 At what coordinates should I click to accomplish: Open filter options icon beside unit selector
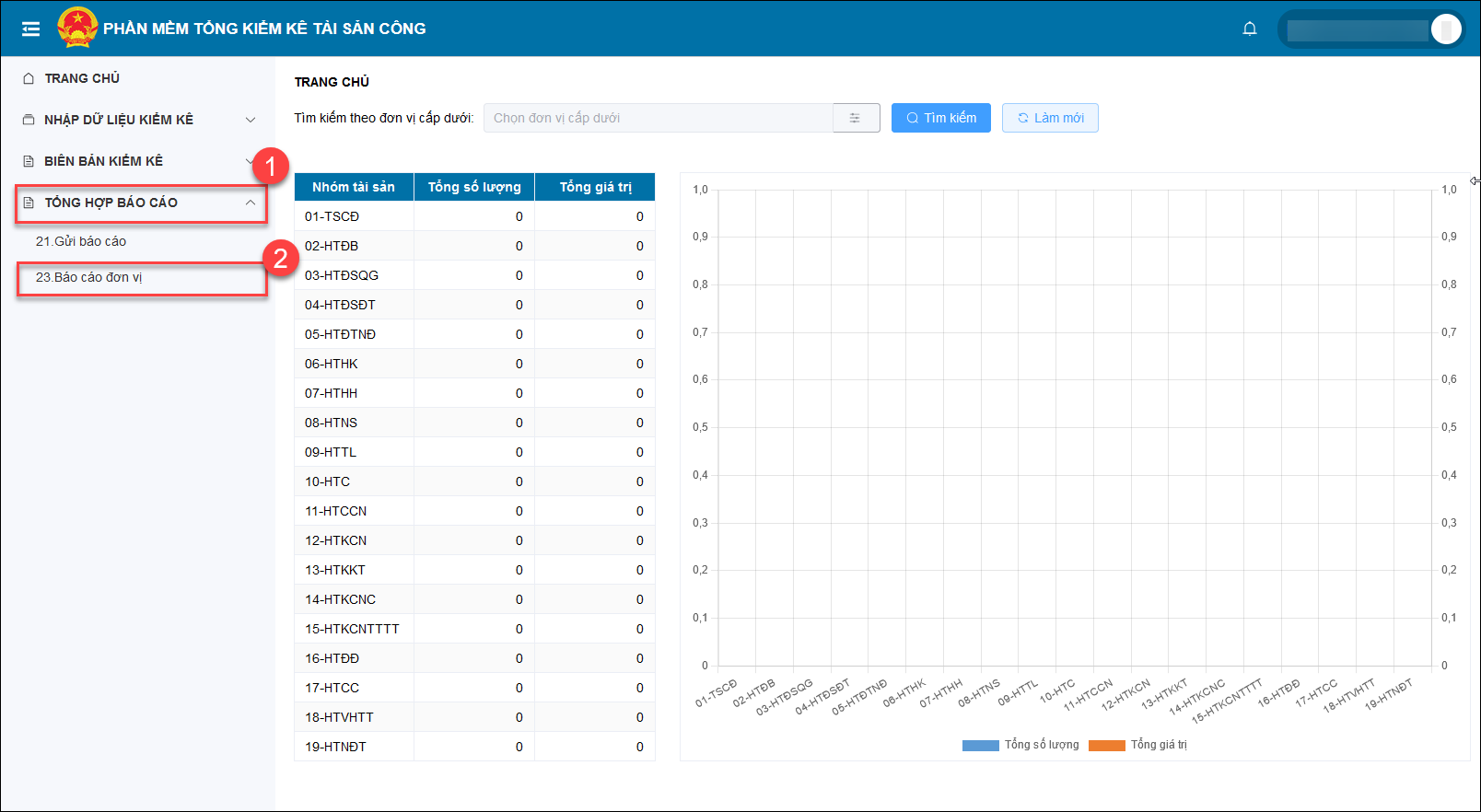tap(856, 118)
